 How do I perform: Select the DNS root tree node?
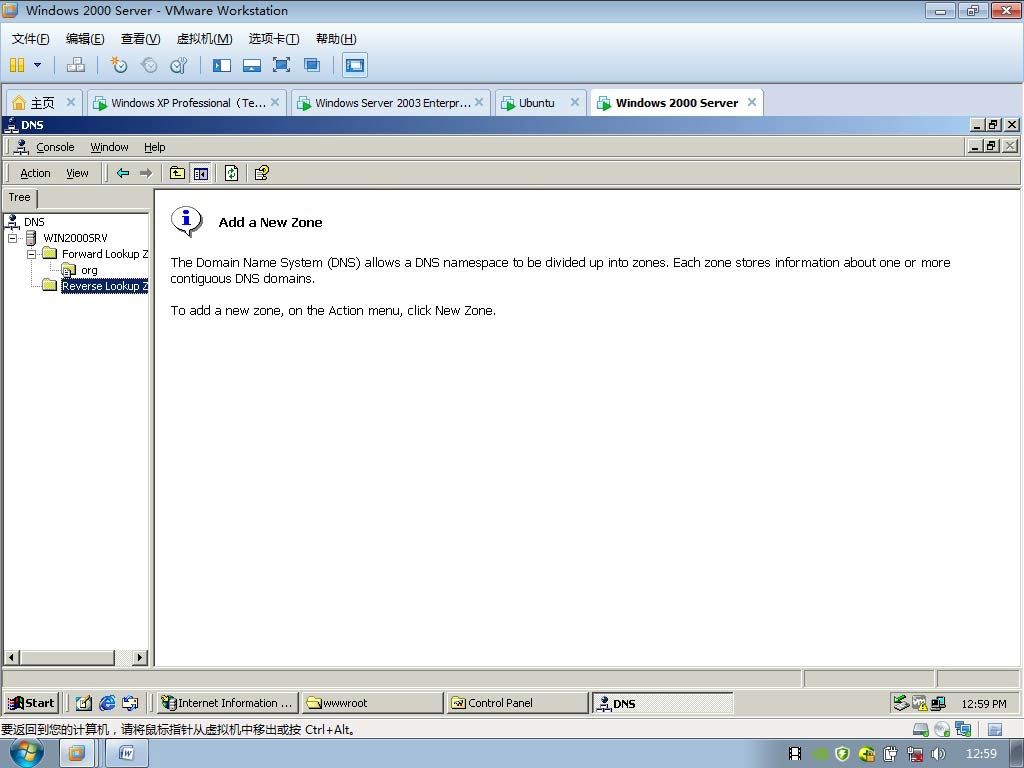click(34, 222)
